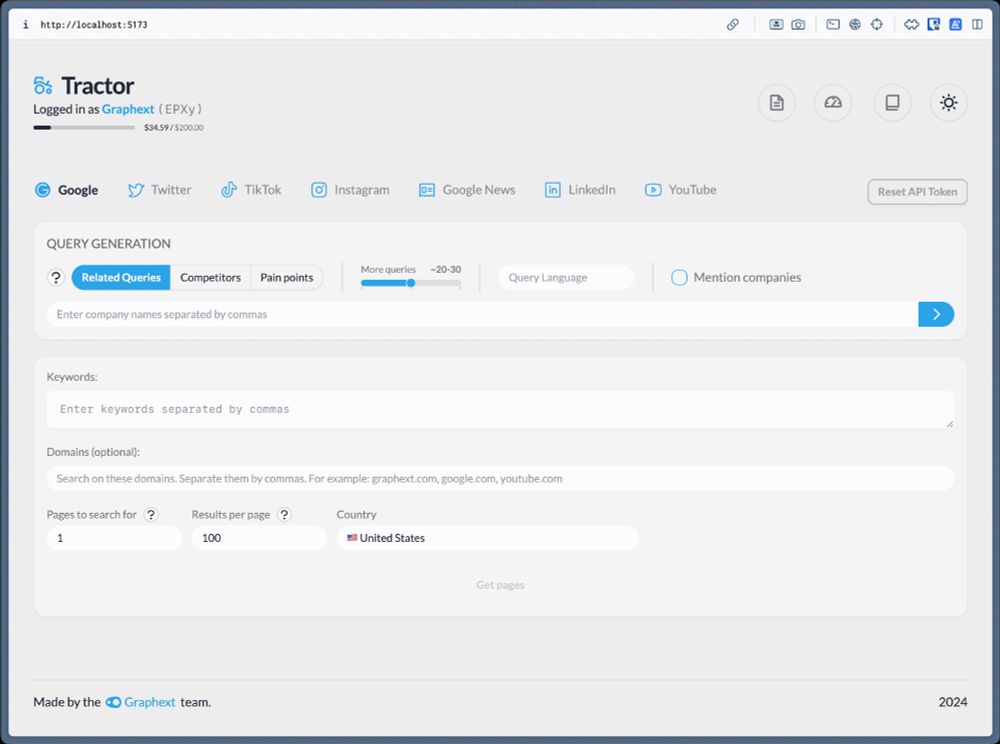Switch to the Google News tab
This screenshot has width=1000, height=744.
point(467,190)
